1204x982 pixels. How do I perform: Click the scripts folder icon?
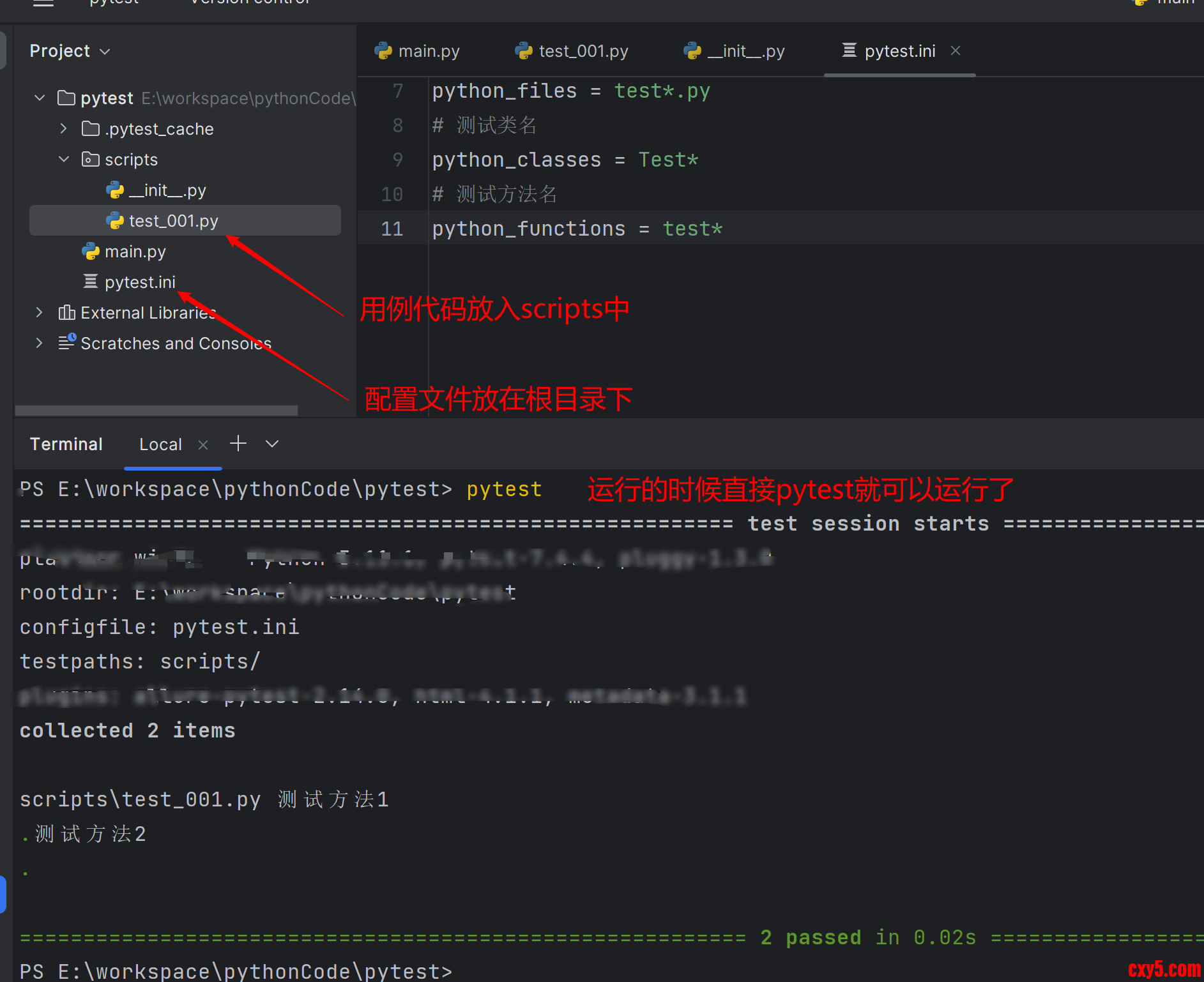click(x=91, y=159)
